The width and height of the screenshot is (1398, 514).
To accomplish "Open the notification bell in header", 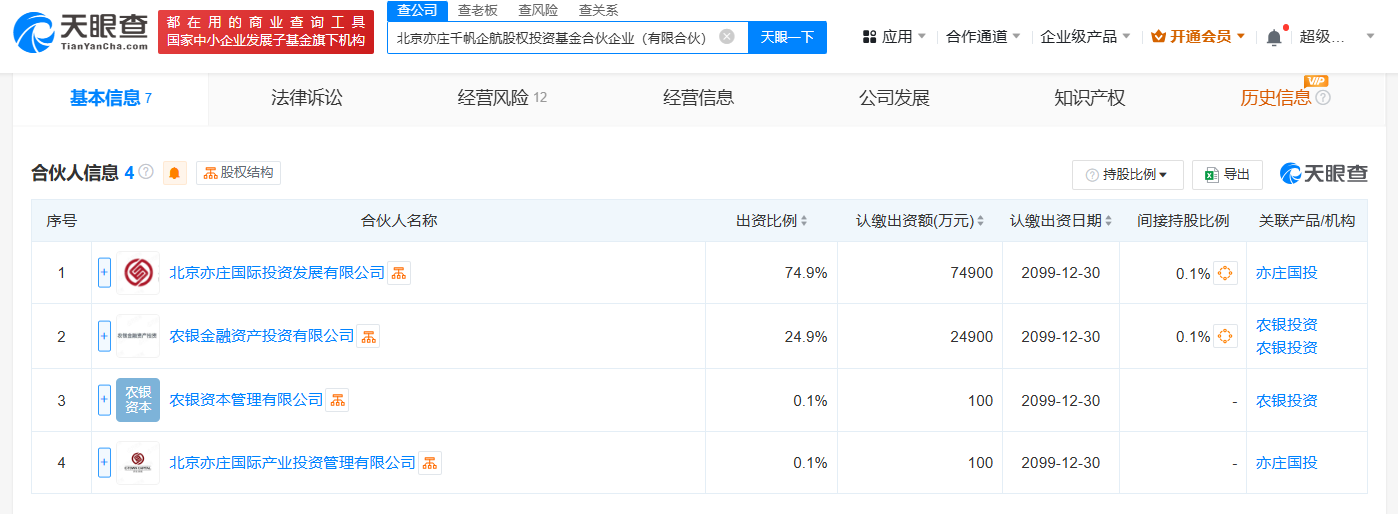I will (x=1273, y=37).
